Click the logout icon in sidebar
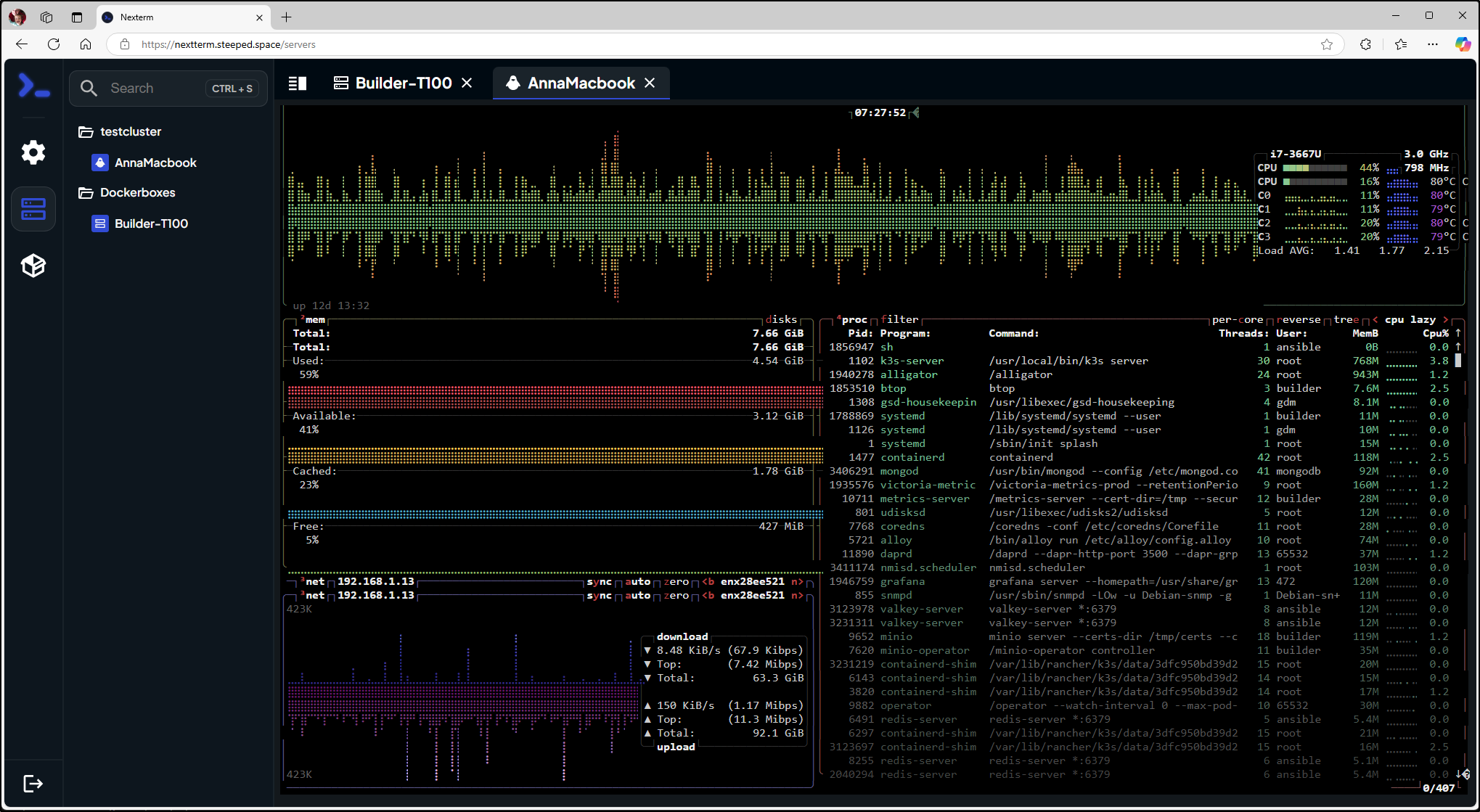Image resolution: width=1480 pixels, height=812 pixels. tap(33, 784)
